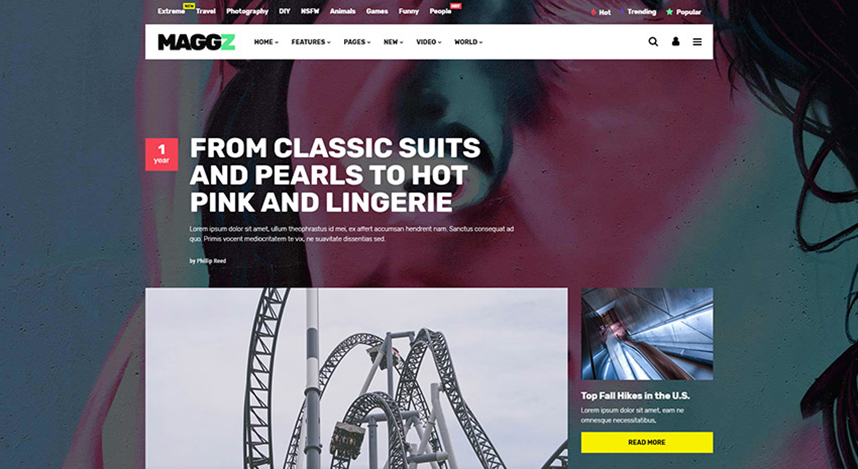Screen dimensions: 858x469
Task: Open the search magnifier icon
Action: pyautogui.click(x=653, y=42)
